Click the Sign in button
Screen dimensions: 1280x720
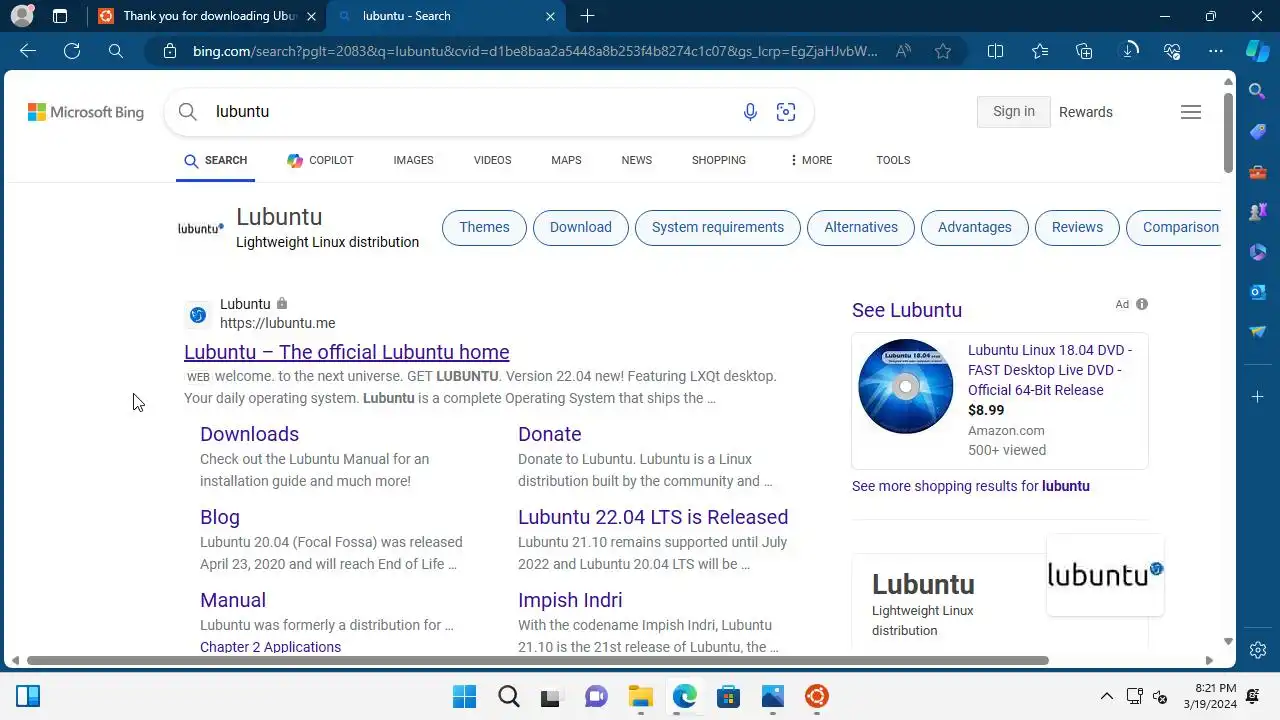[x=1014, y=112]
